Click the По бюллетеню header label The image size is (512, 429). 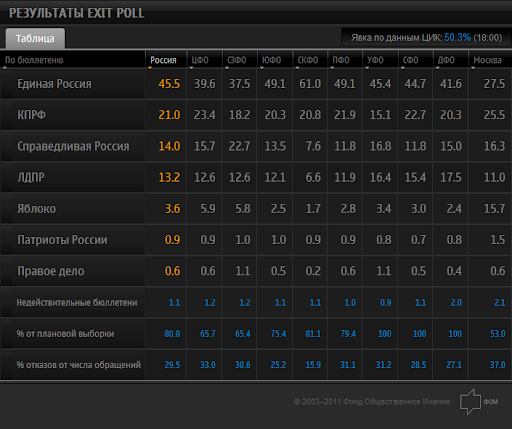click(34, 60)
